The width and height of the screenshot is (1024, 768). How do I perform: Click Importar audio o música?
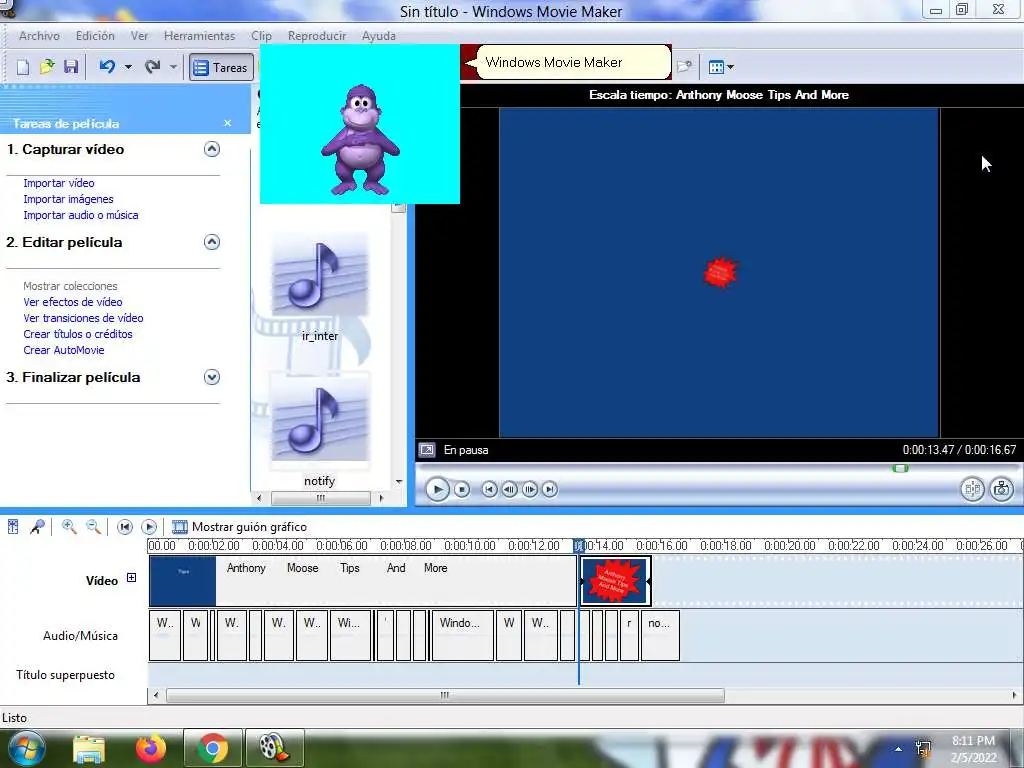point(81,215)
